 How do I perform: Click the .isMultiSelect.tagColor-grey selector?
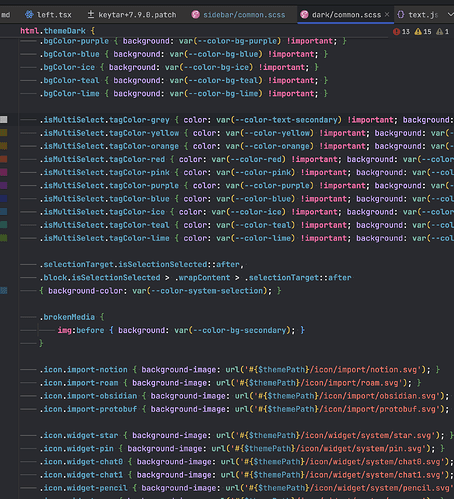click(x=104, y=120)
